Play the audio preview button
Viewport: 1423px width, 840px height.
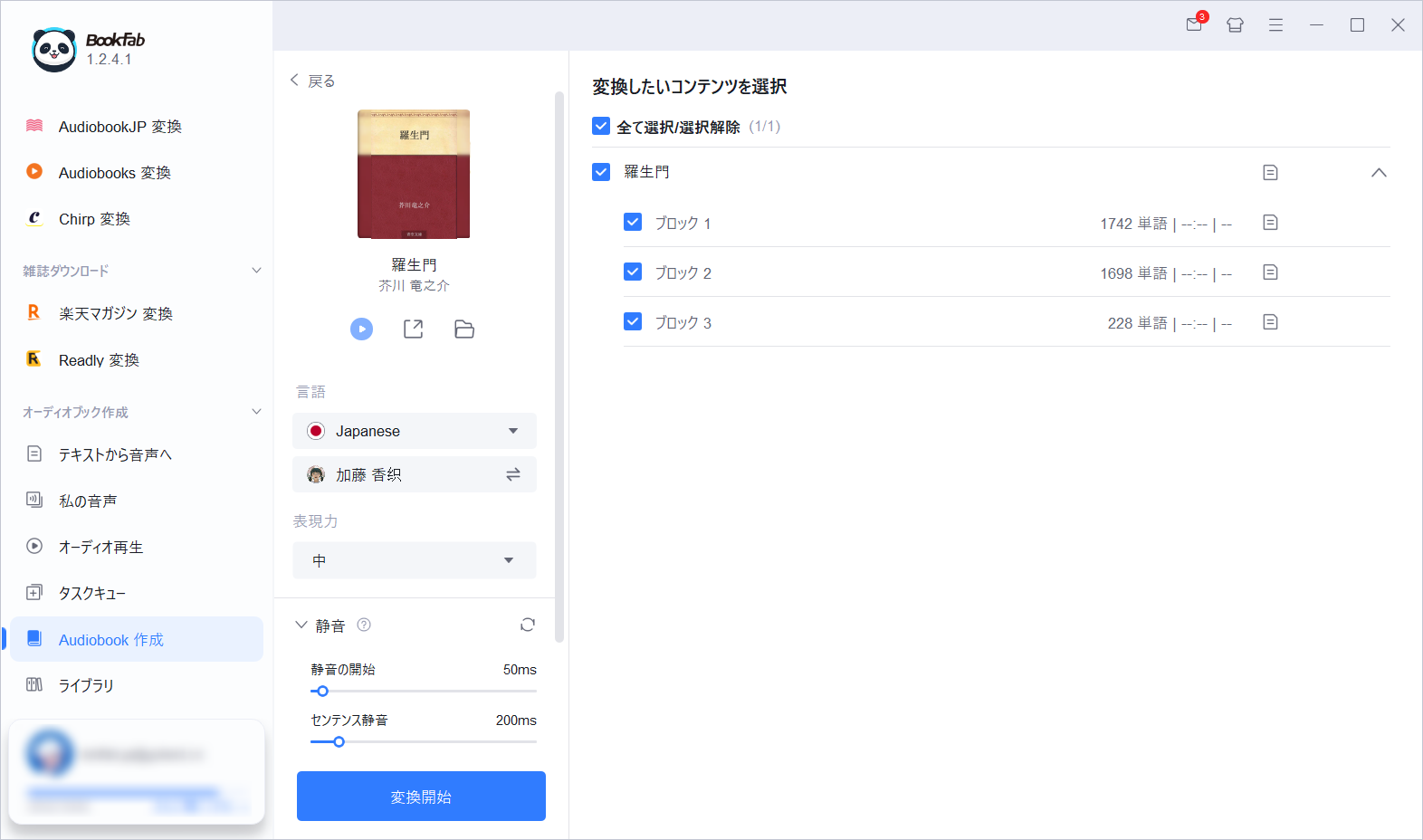361,329
